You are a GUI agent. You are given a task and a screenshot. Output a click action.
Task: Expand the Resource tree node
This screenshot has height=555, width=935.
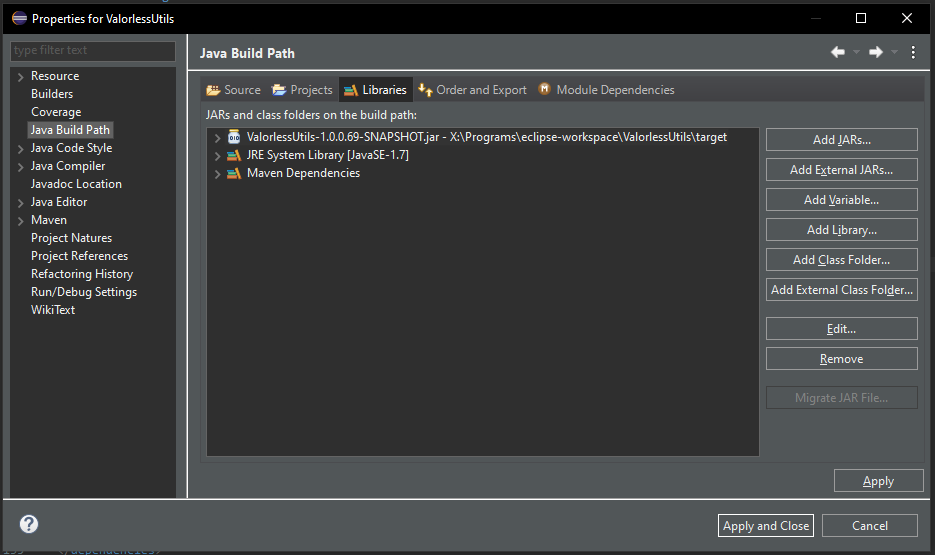21,77
